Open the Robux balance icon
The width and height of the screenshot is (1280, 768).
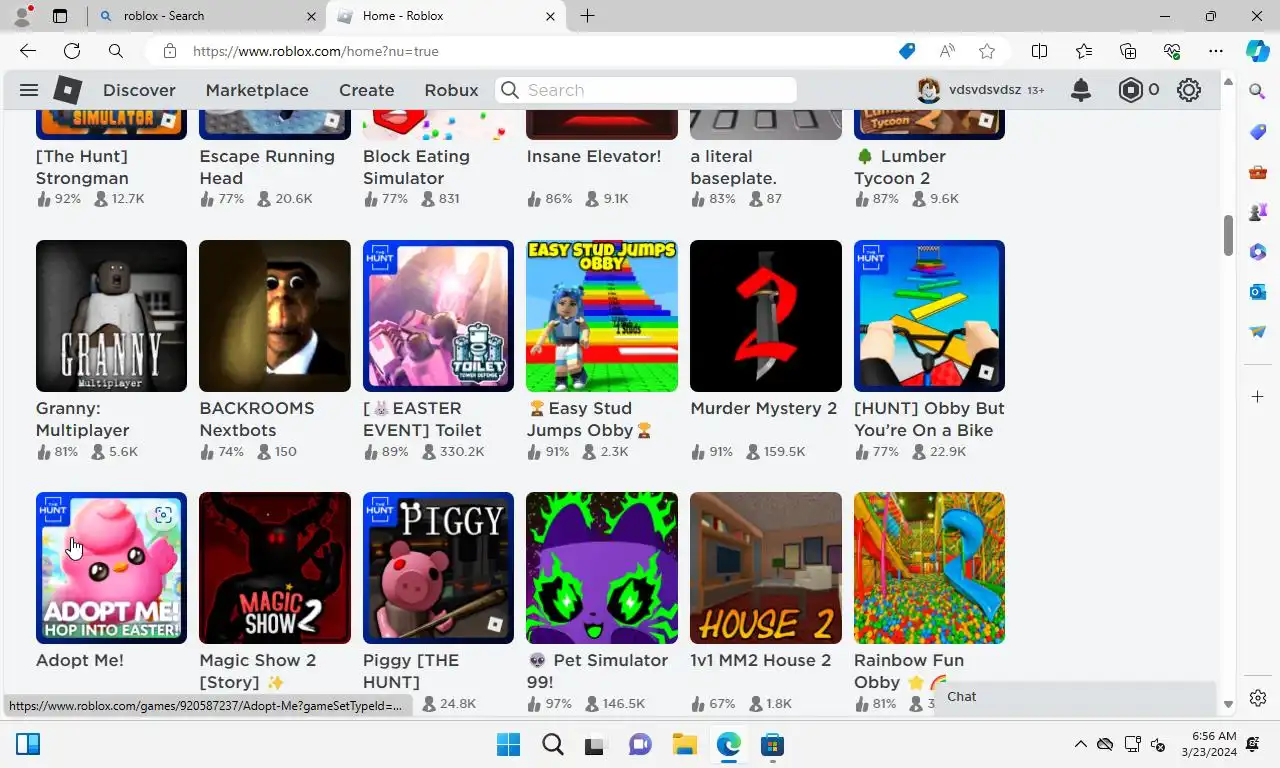coord(1130,90)
